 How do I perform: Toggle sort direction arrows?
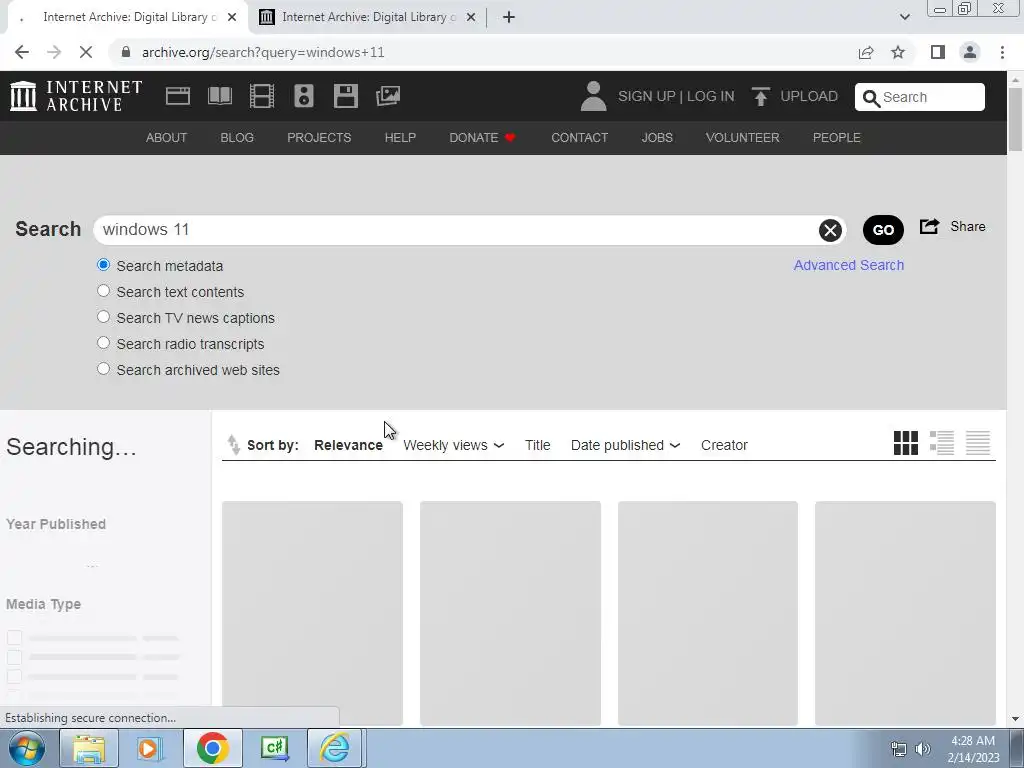pos(233,444)
